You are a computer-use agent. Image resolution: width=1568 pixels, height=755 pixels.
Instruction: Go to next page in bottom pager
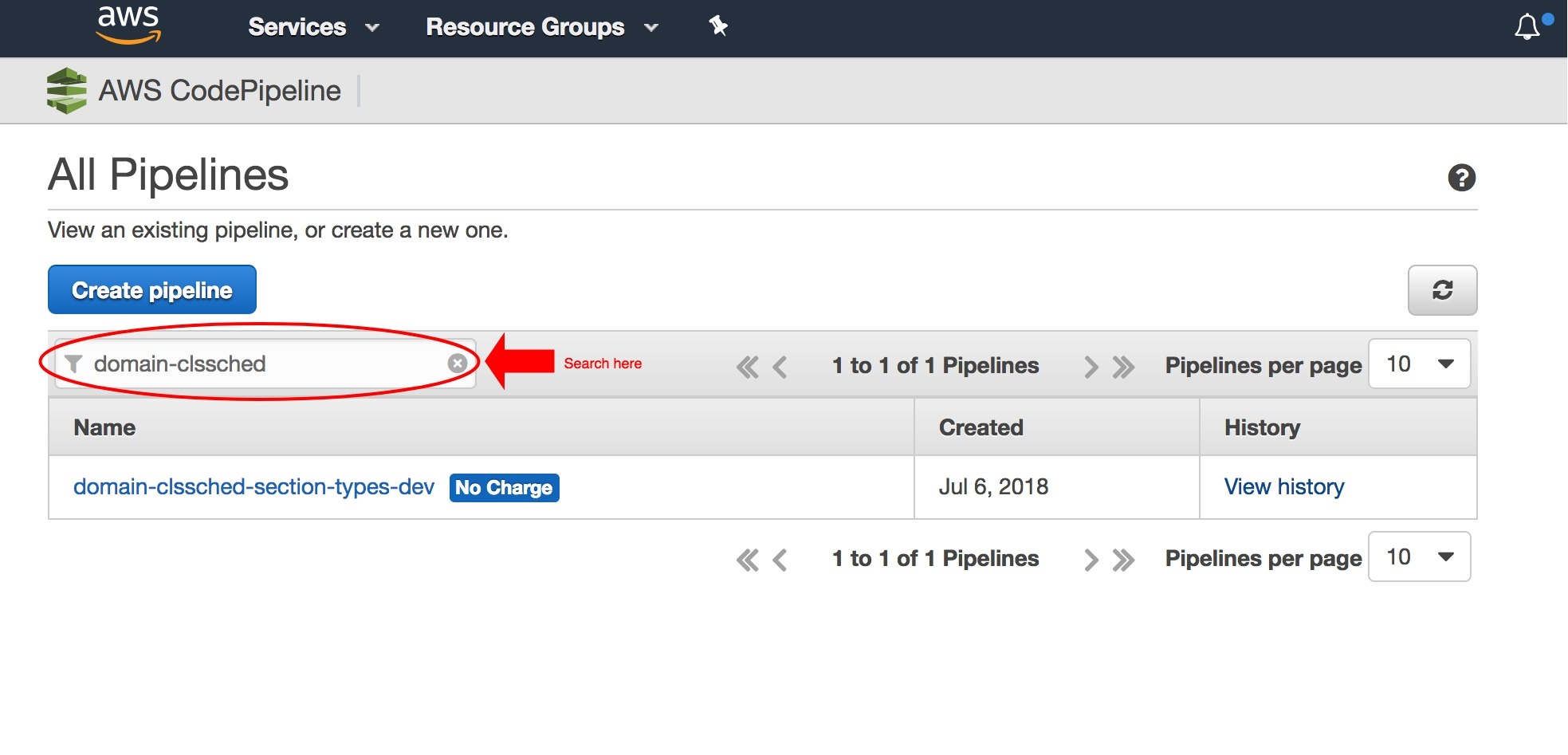coord(1091,560)
